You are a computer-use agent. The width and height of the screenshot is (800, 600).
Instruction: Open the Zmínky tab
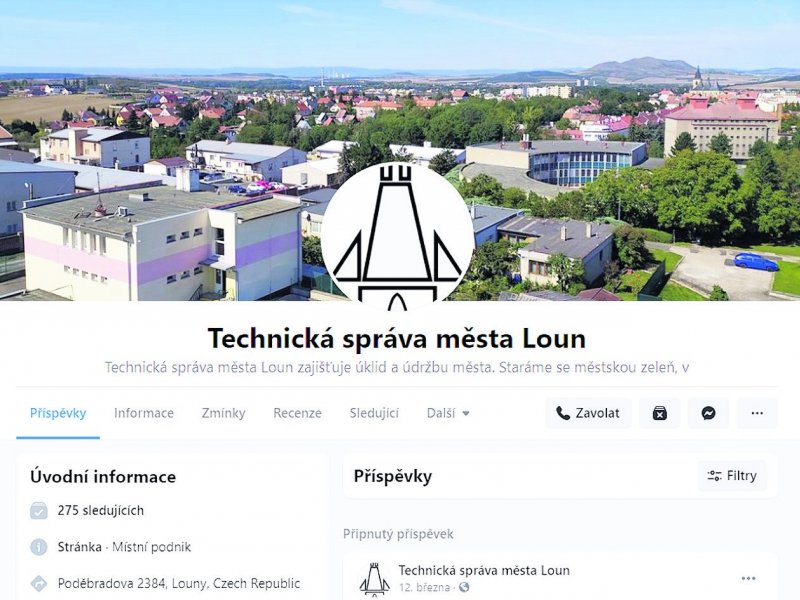pos(223,413)
